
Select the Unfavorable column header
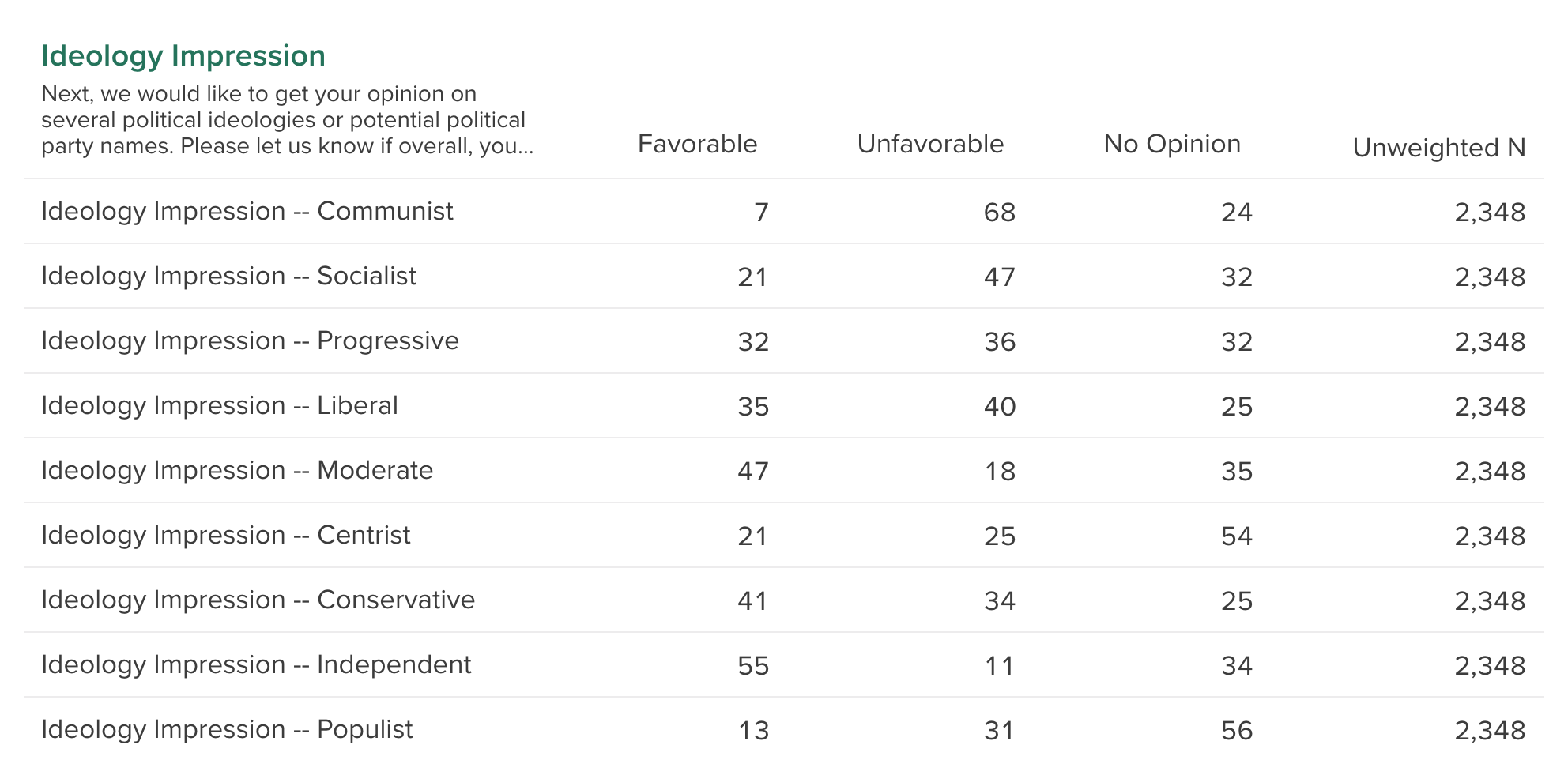point(929,144)
